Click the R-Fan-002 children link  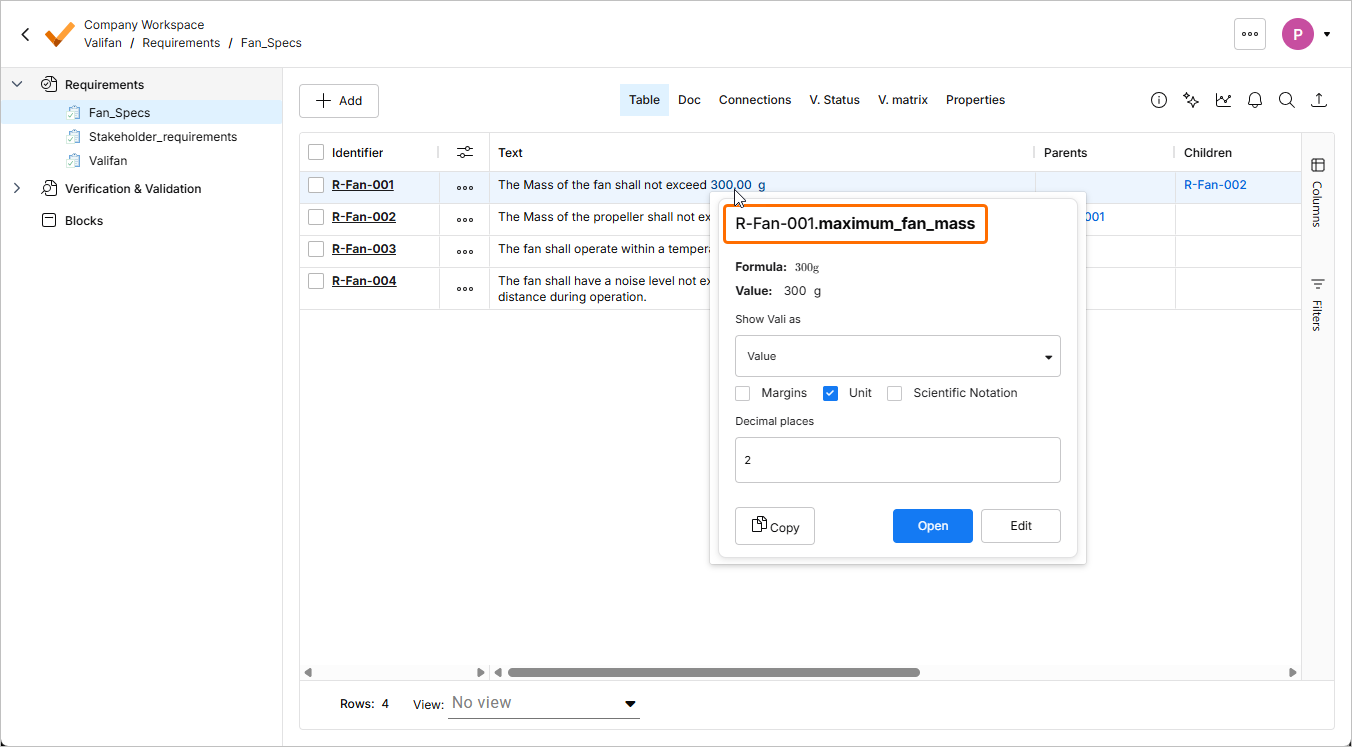1215,185
